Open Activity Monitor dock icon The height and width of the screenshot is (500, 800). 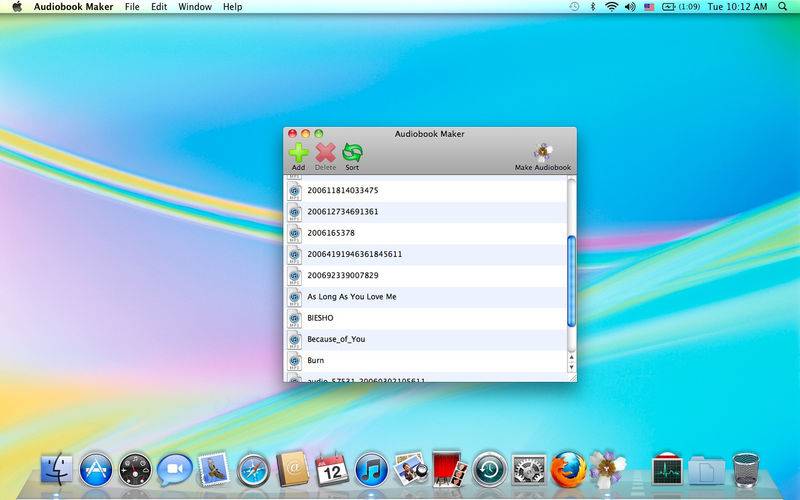[667, 468]
